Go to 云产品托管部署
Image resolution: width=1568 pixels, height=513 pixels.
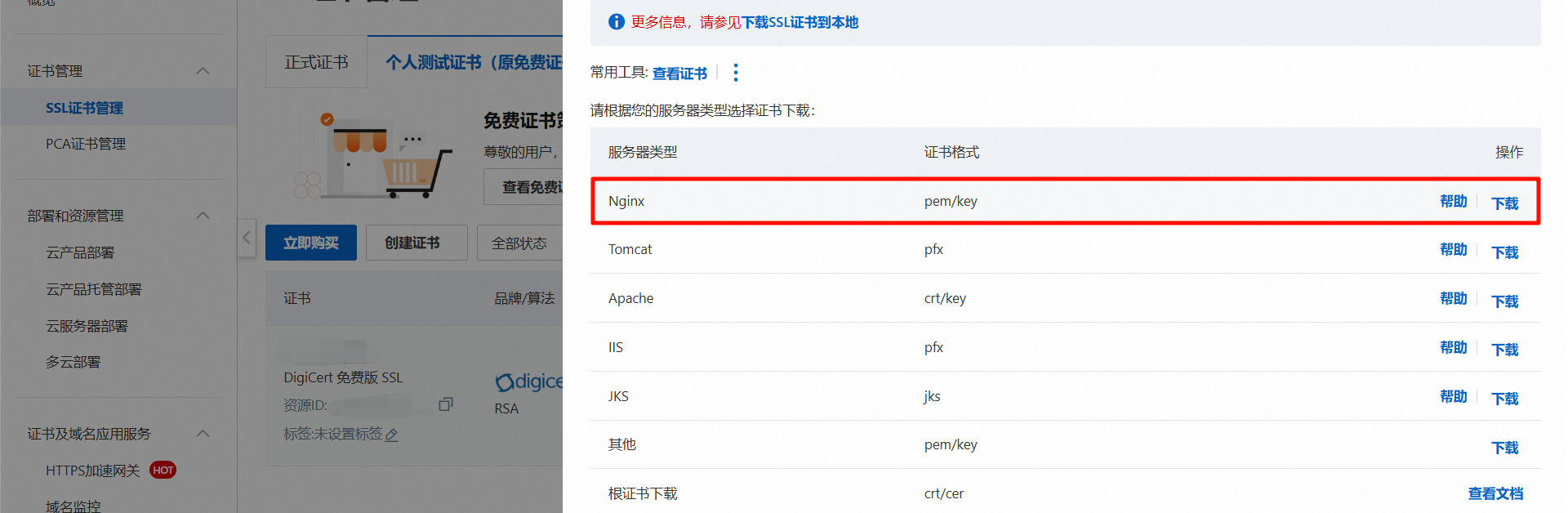coord(94,289)
